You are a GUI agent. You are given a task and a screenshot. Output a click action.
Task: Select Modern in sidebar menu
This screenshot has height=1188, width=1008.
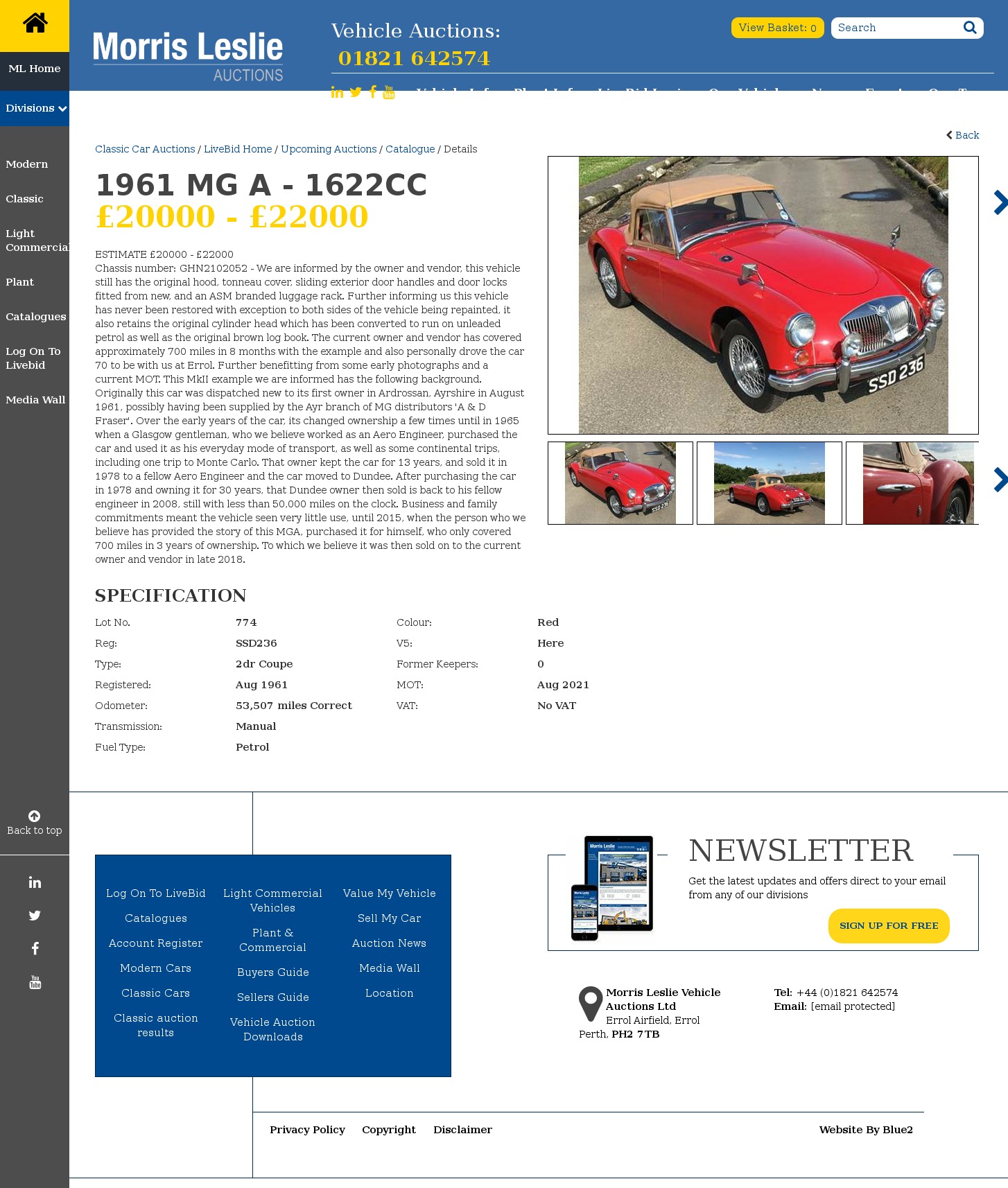tap(26, 164)
